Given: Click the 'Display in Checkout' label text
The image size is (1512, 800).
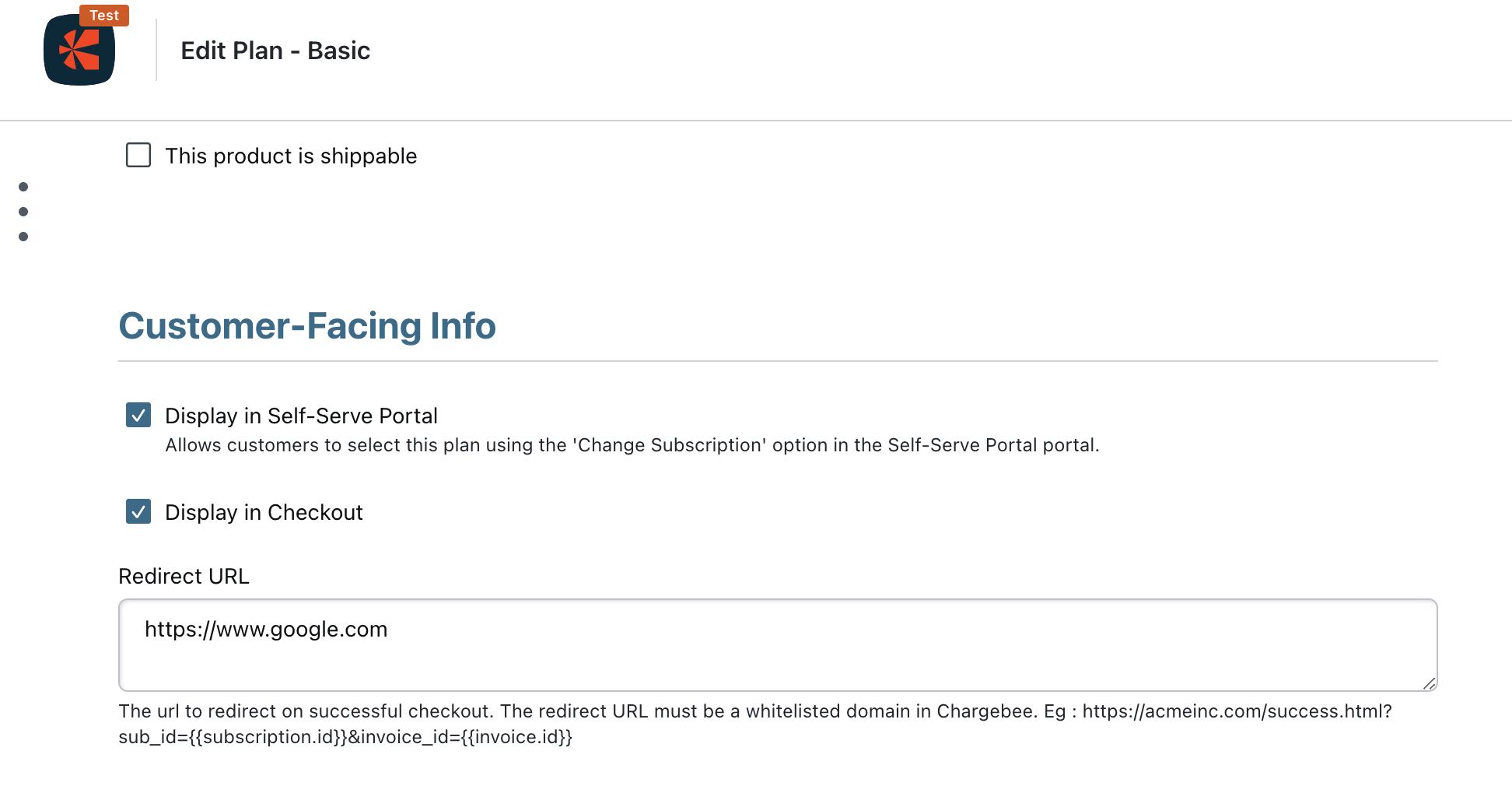Looking at the screenshot, I should click(264, 512).
